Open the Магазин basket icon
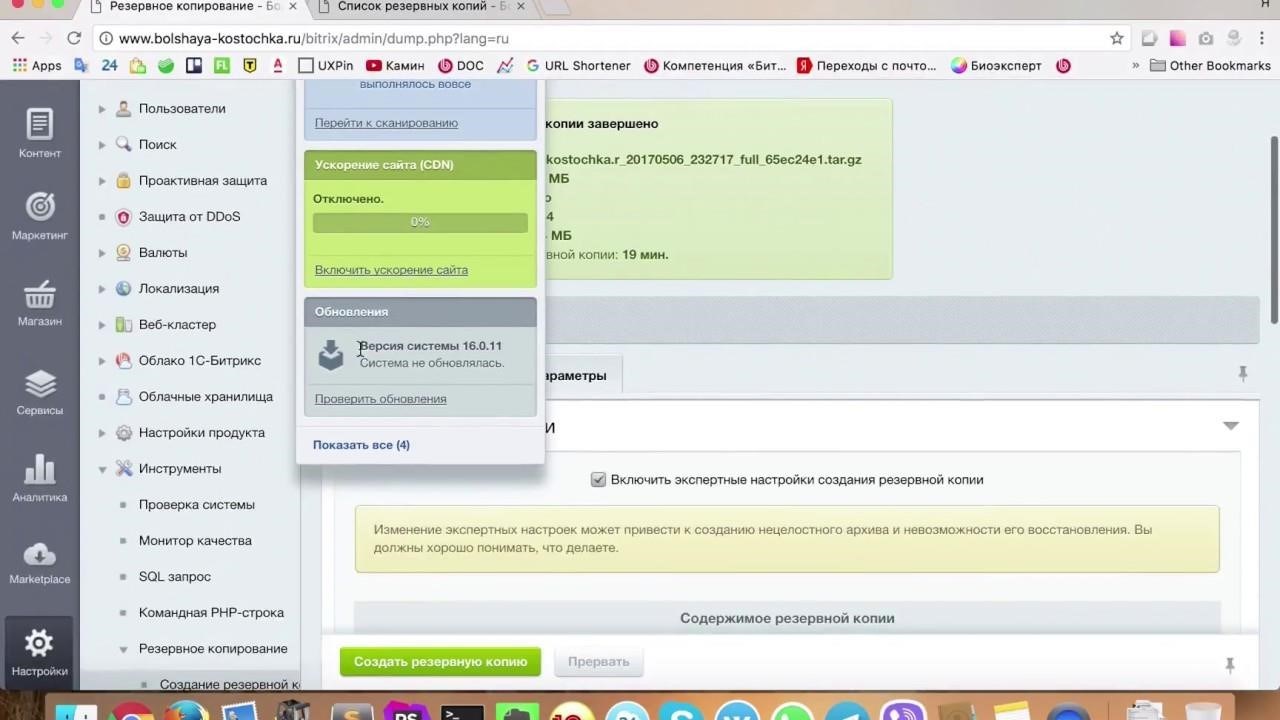The image size is (1280, 720). (x=40, y=294)
